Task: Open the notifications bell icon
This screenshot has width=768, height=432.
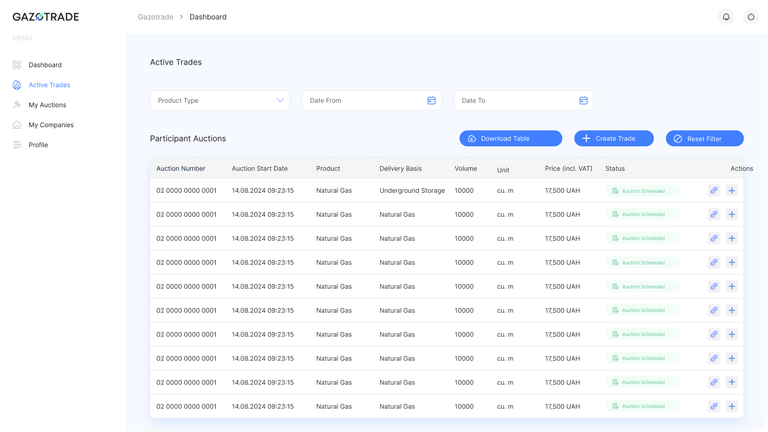Action: (x=726, y=17)
